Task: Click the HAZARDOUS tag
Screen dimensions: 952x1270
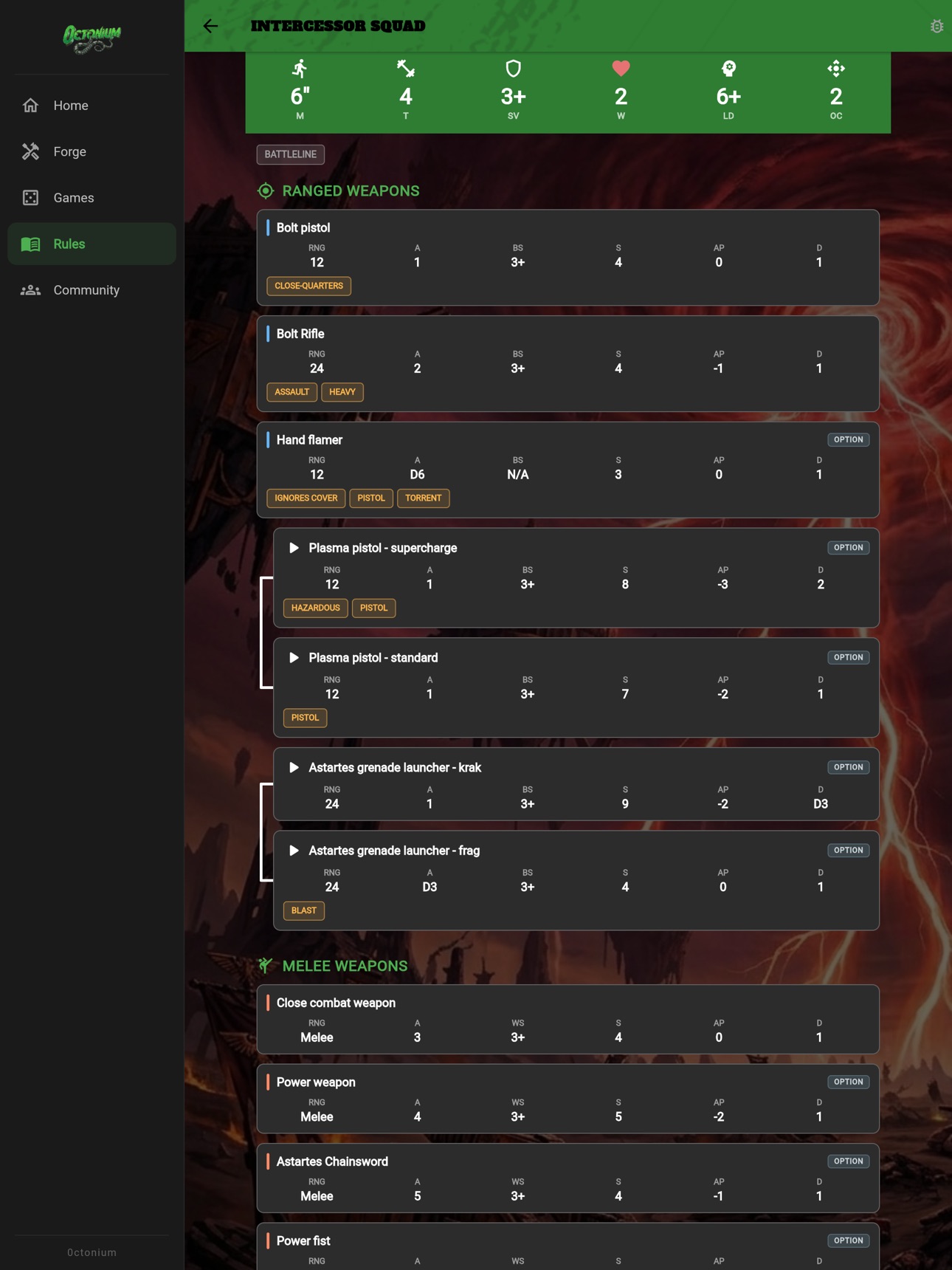Action: 316,608
